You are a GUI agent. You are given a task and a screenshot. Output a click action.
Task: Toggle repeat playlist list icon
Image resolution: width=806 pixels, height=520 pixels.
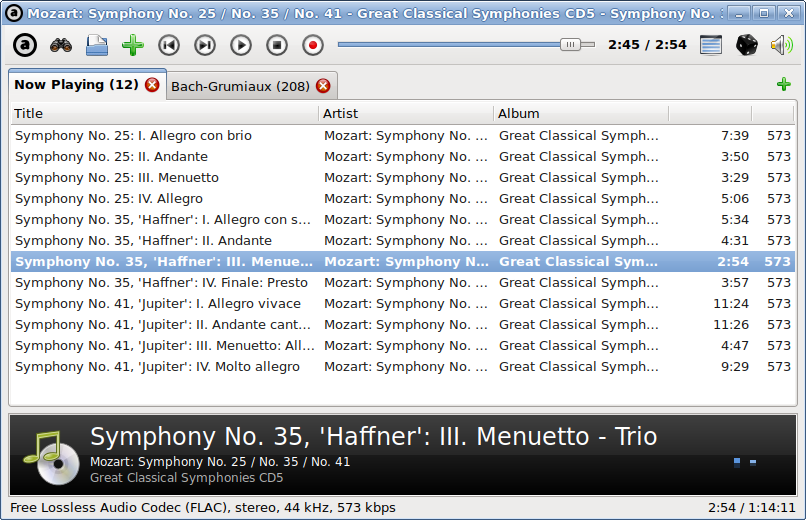711,45
